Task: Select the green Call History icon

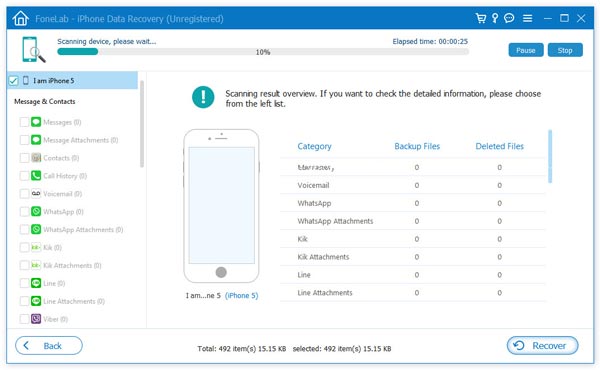Action: coord(36,176)
